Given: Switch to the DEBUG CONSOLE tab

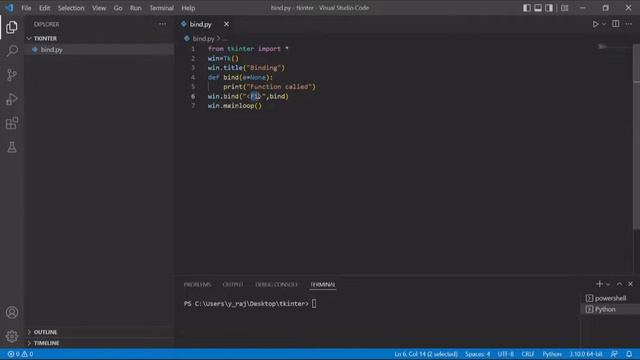Looking at the screenshot, I should (x=276, y=284).
